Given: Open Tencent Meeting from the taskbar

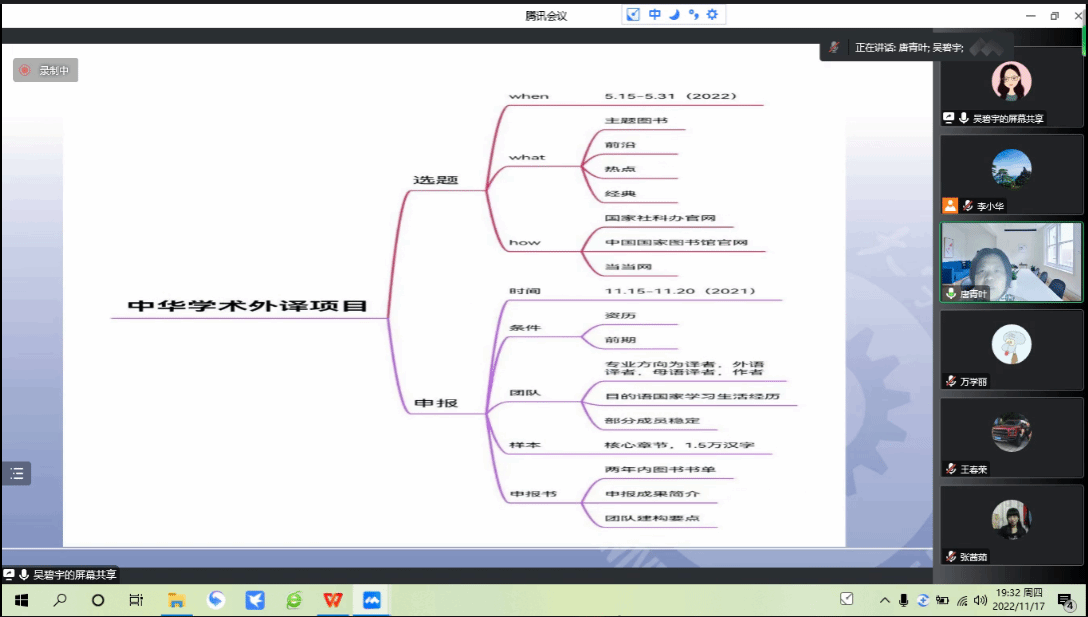Looking at the screenshot, I should pos(372,600).
